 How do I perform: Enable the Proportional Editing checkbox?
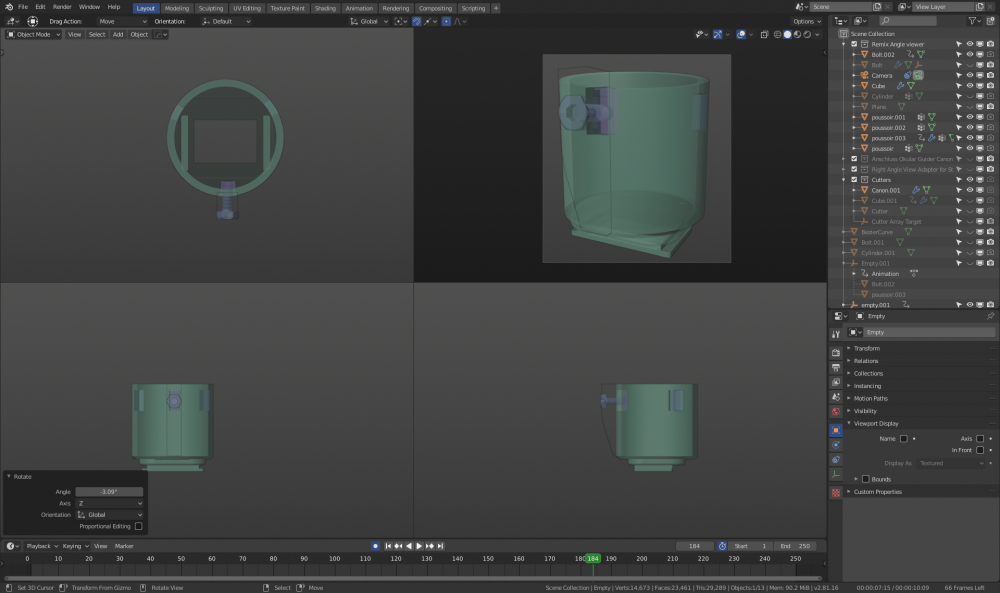(x=138, y=526)
